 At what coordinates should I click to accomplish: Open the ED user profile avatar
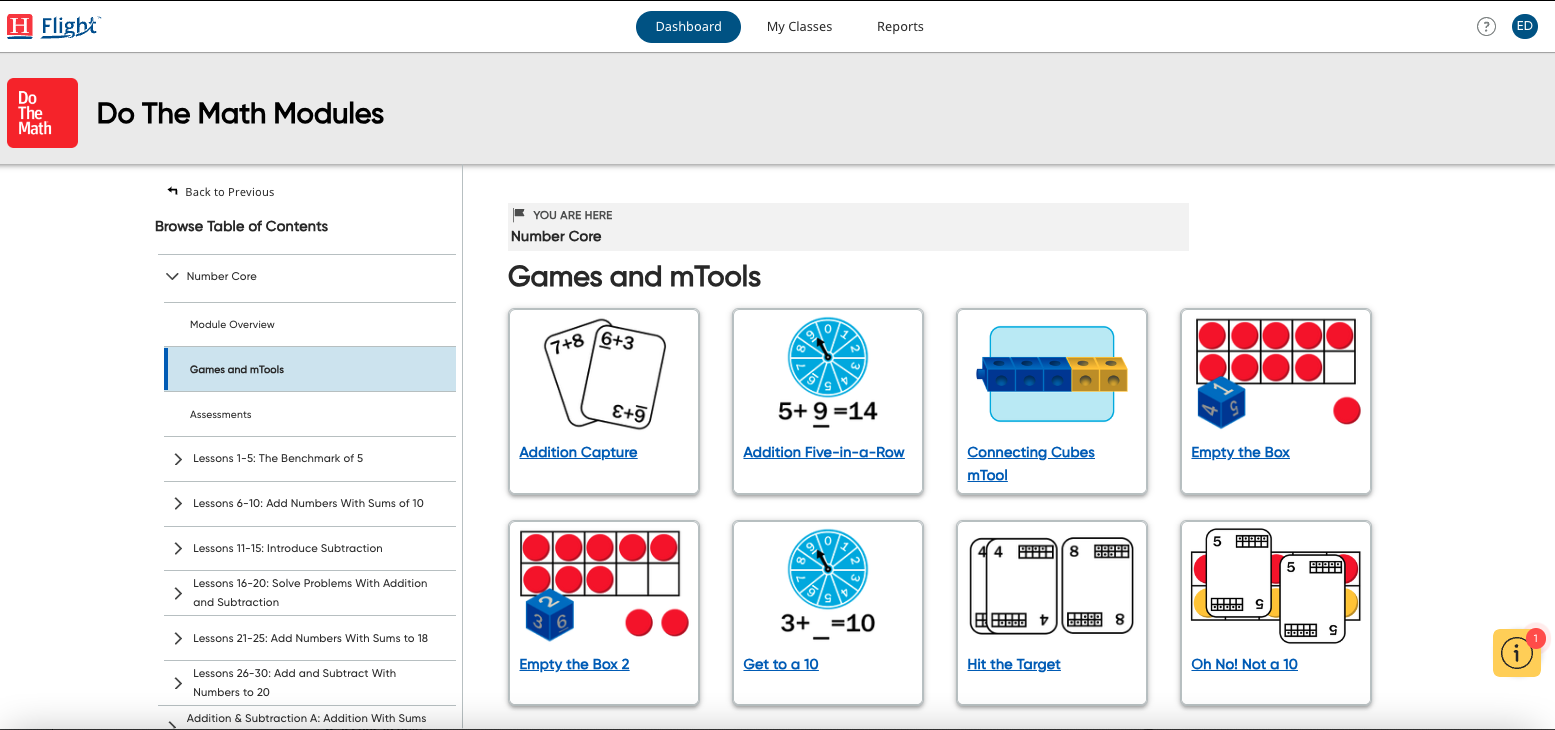(1524, 27)
